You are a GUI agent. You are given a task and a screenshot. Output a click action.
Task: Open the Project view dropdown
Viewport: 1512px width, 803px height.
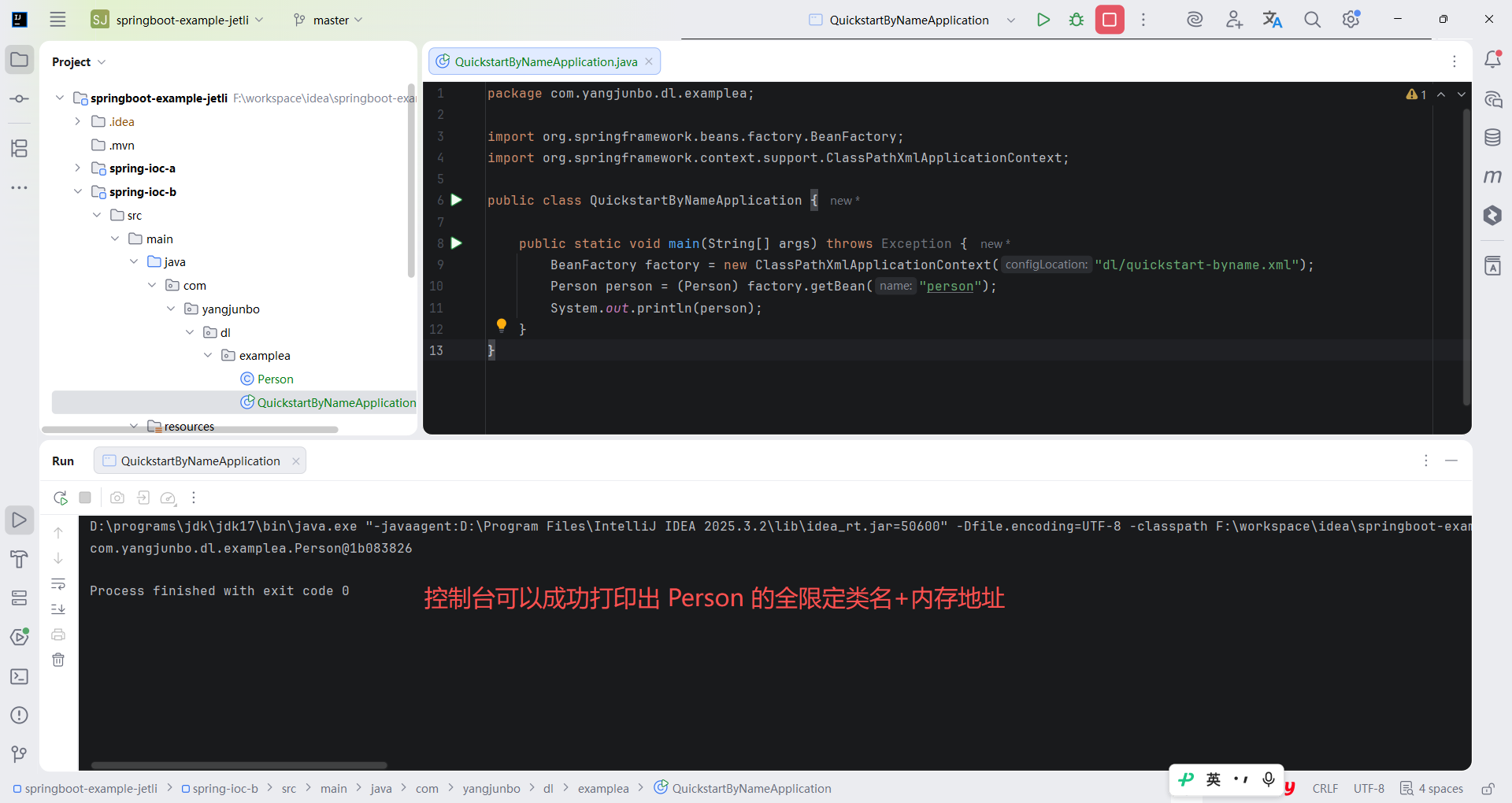coord(79,61)
